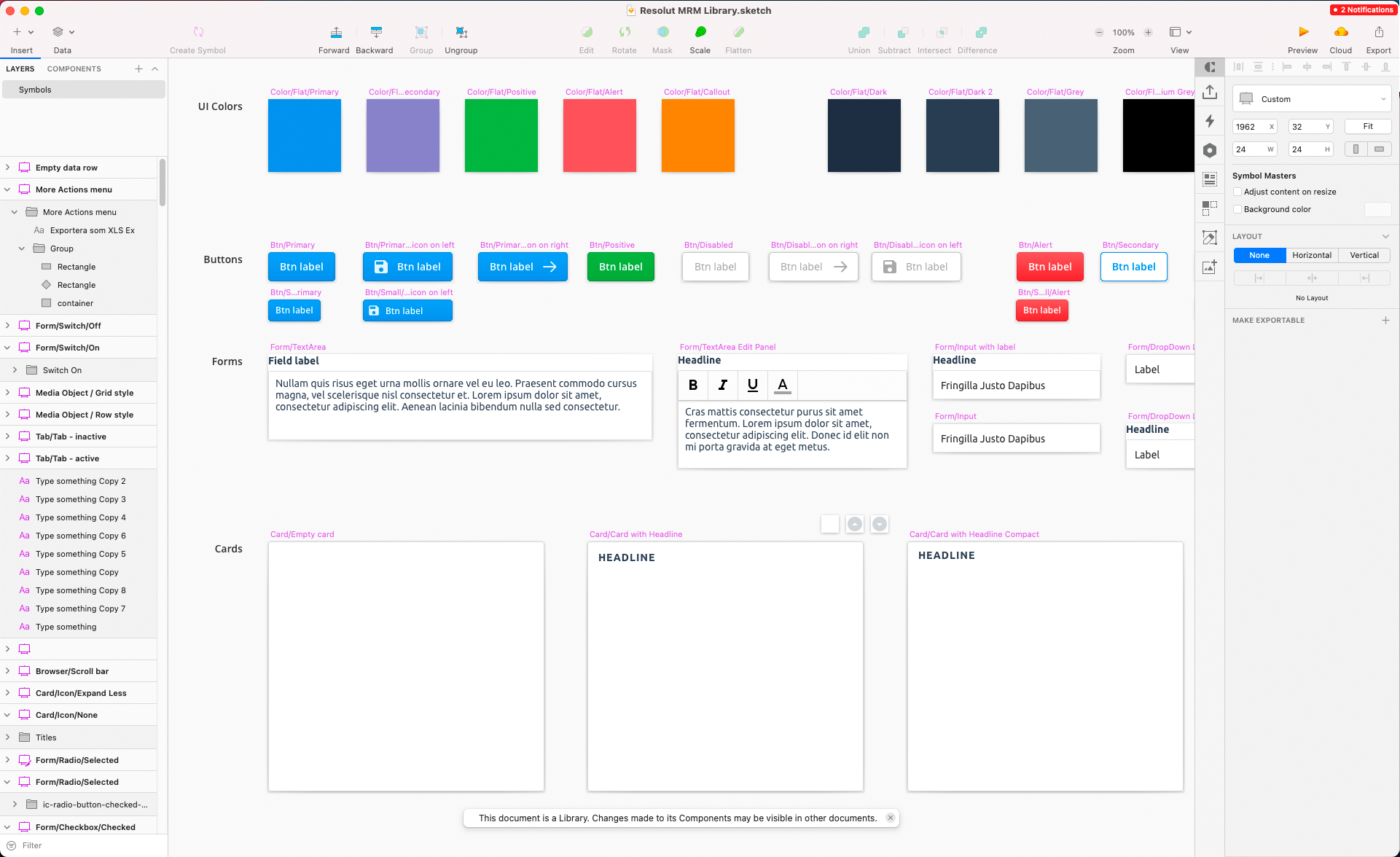Apply Difference boolean operation

point(981,32)
